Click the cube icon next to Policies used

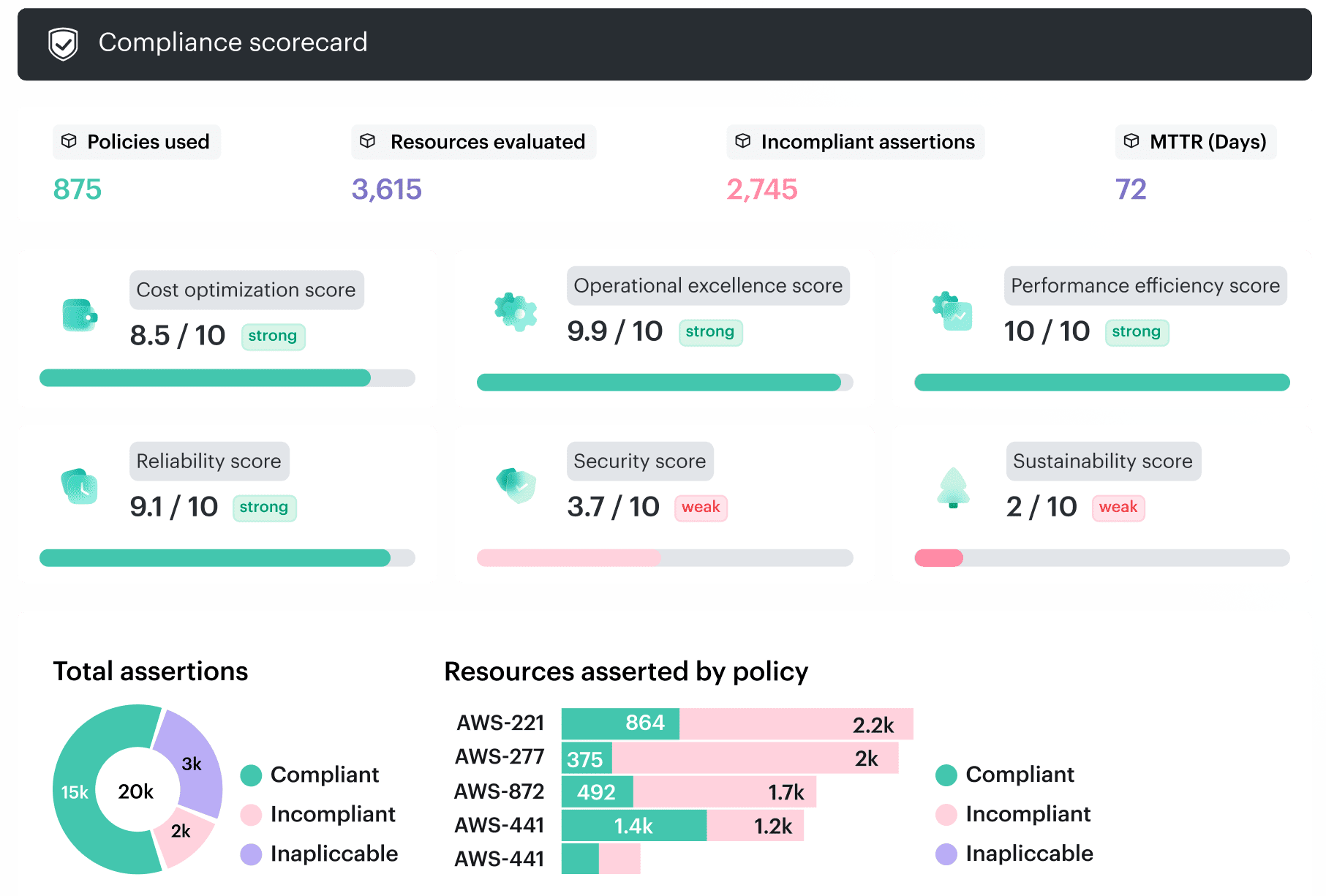click(70, 141)
